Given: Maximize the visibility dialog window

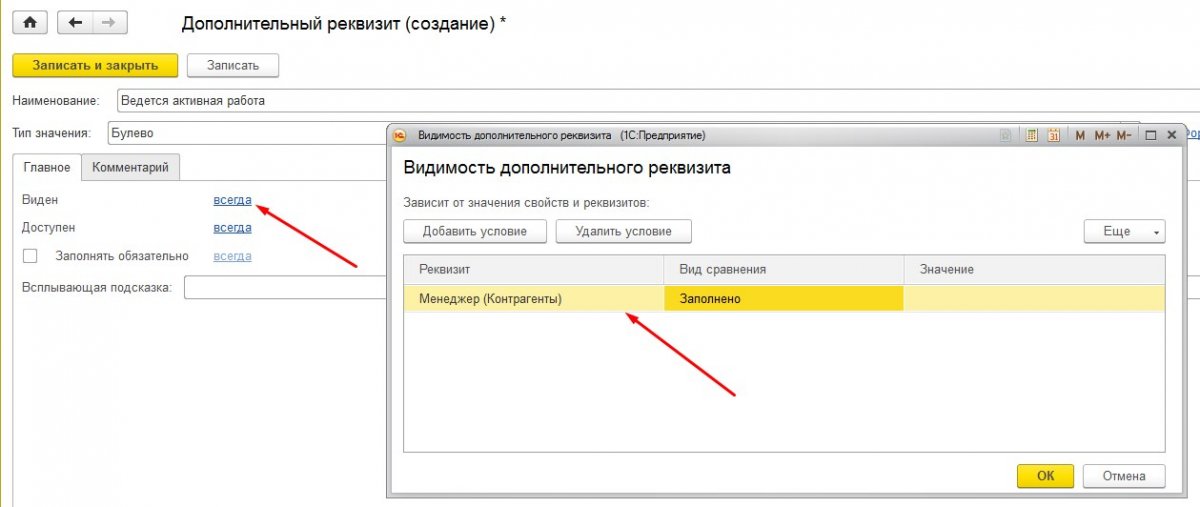Looking at the screenshot, I should (1151, 135).
